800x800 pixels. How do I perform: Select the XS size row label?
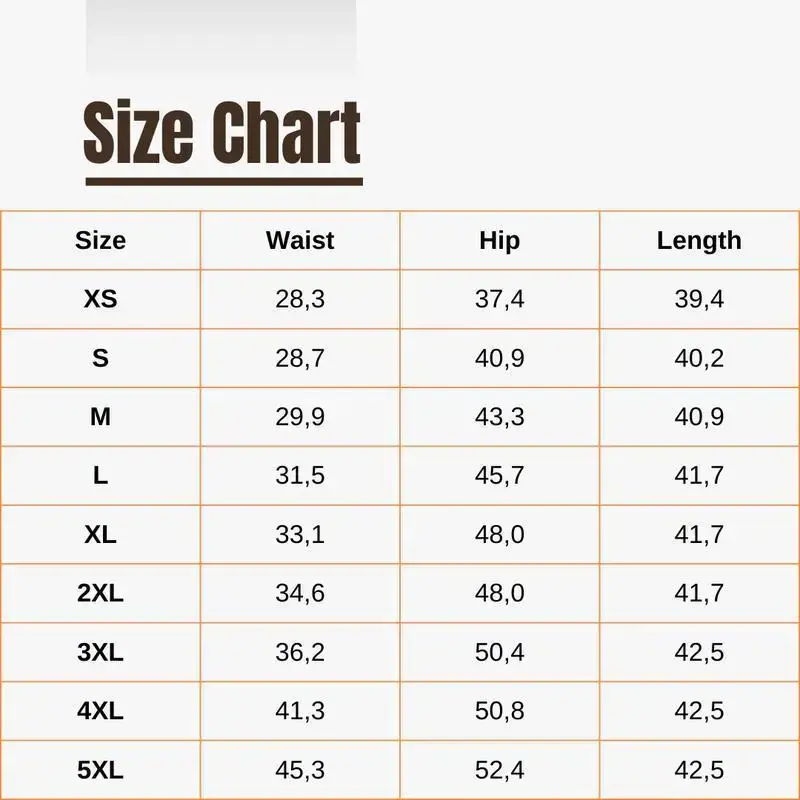point(100,299)
